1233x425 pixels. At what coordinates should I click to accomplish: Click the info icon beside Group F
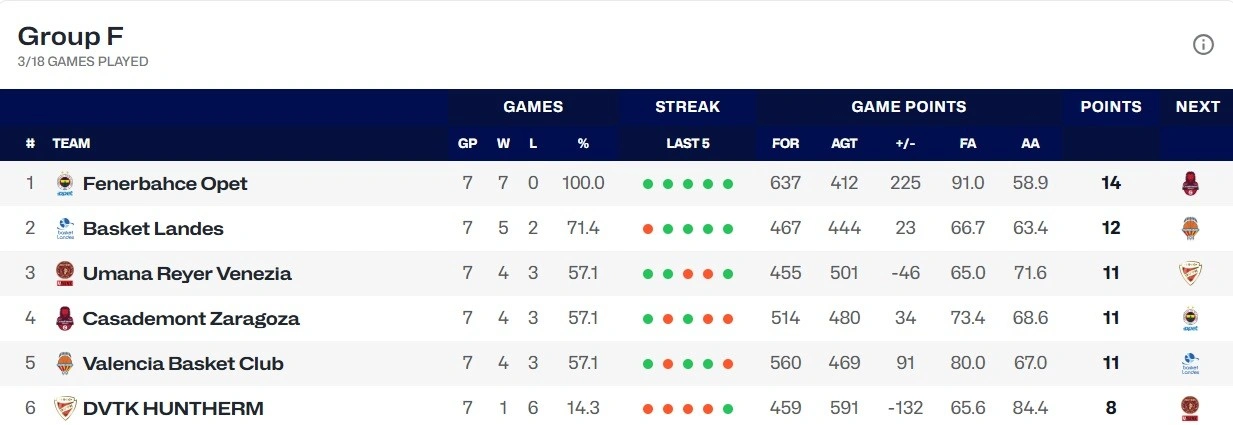(1203, 45)
